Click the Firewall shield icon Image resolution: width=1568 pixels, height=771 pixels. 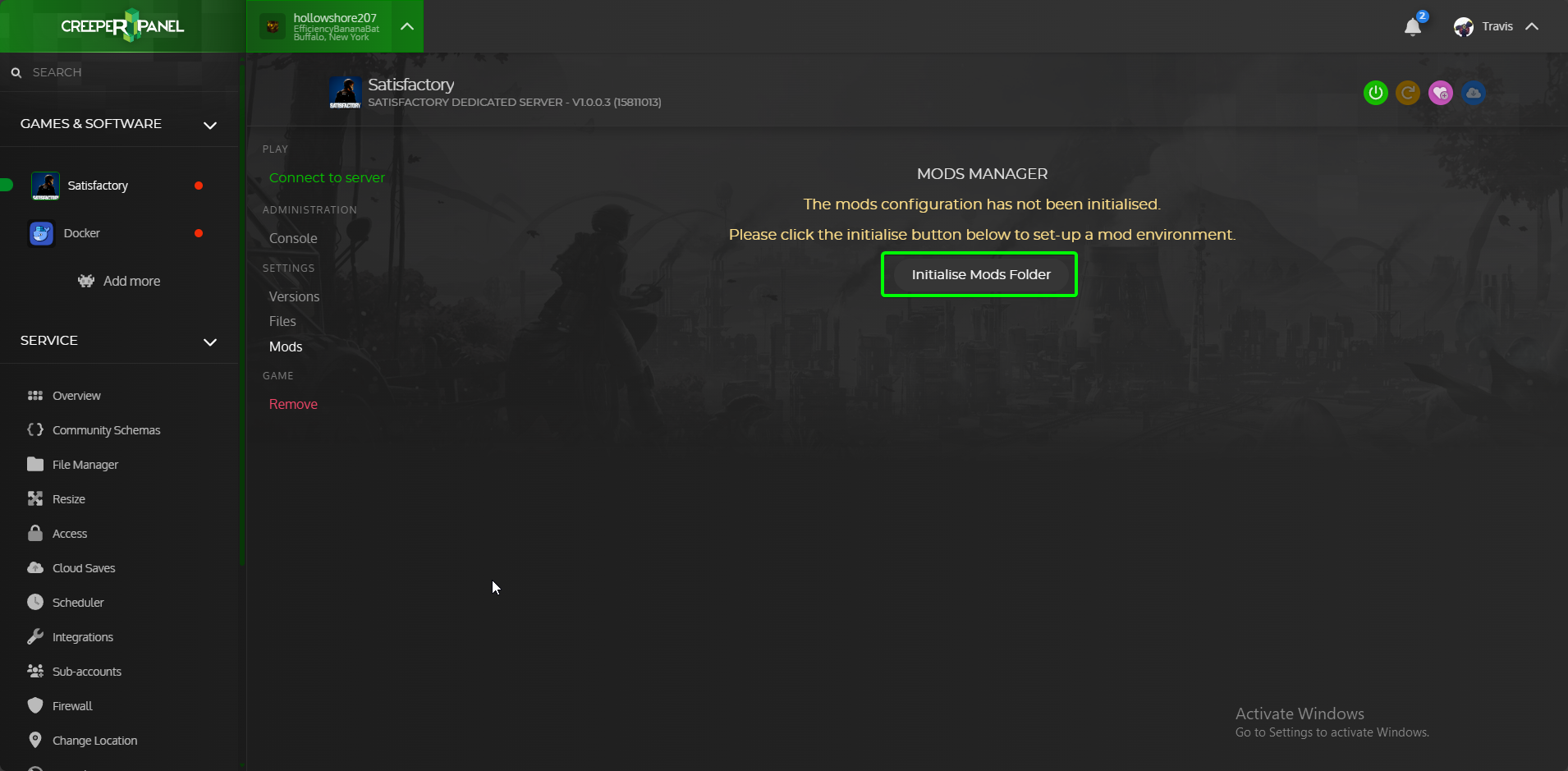(35, 705)
